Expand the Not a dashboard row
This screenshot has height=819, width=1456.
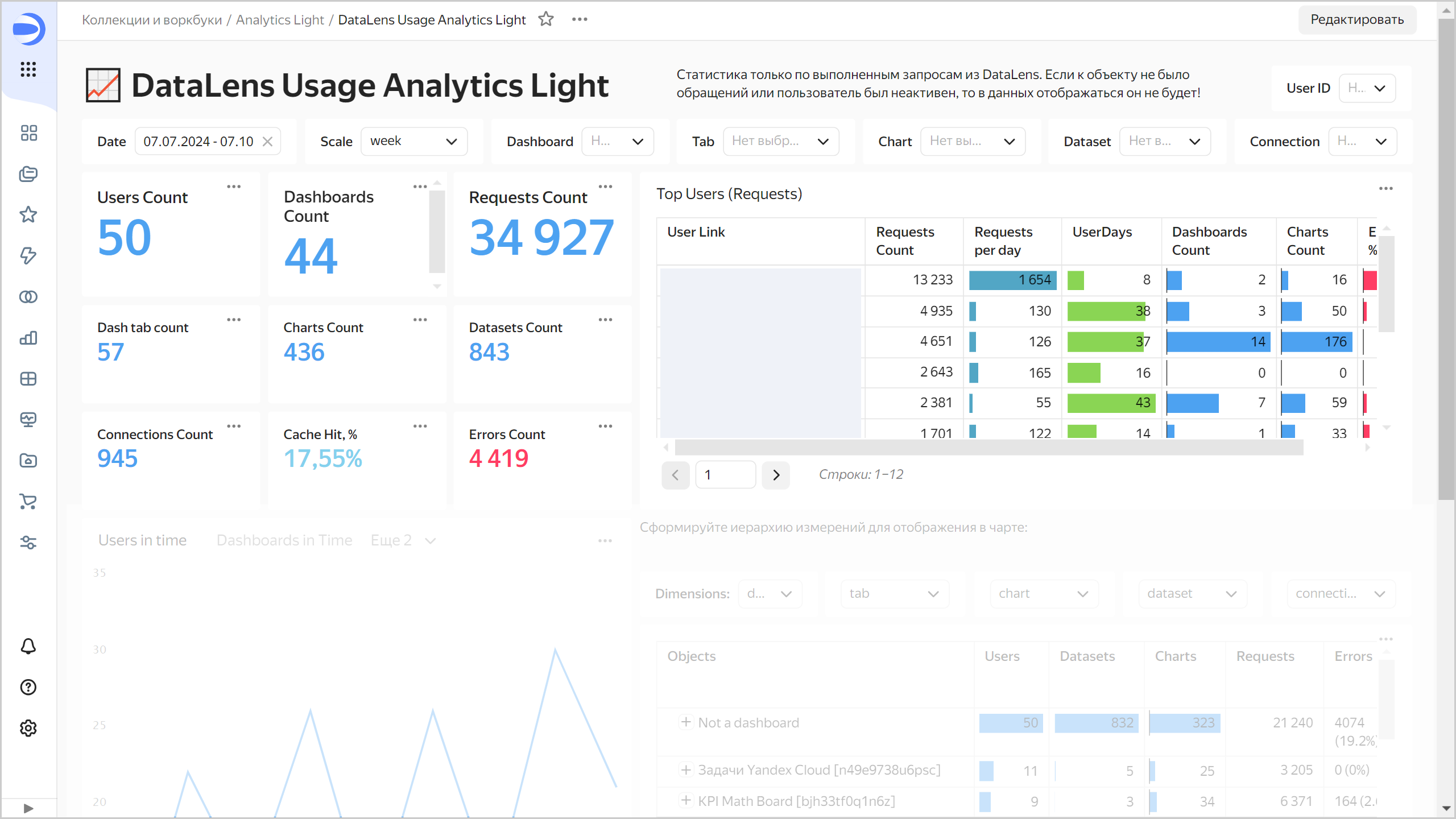685,723
